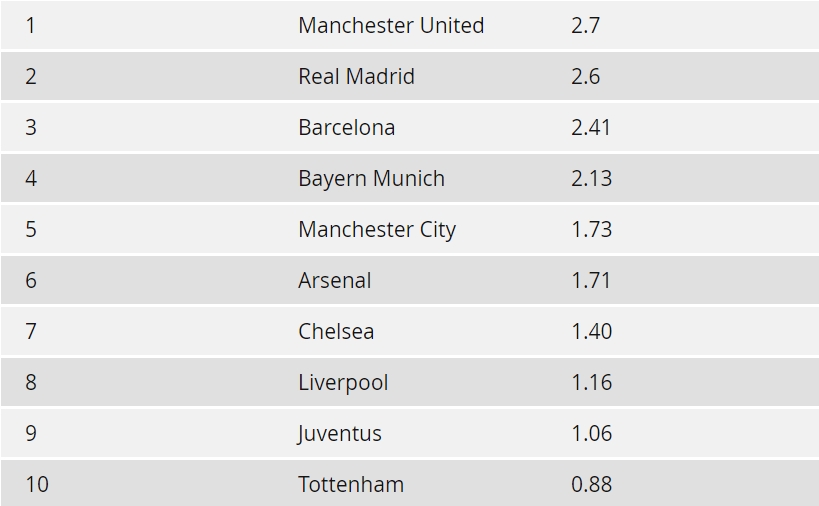The width and height of the screenshot is (819, 506).
Task: Click the Chelsea team name
Action: coord(336,332)
